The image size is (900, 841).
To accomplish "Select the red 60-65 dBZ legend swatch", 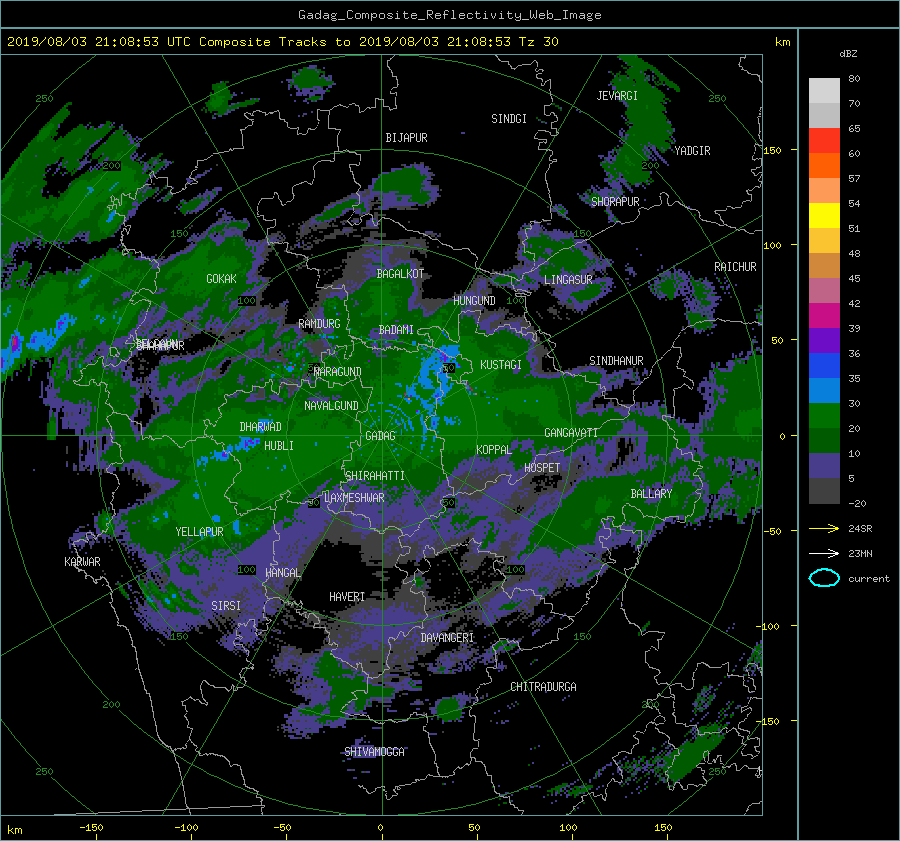I will pos(824,141).
